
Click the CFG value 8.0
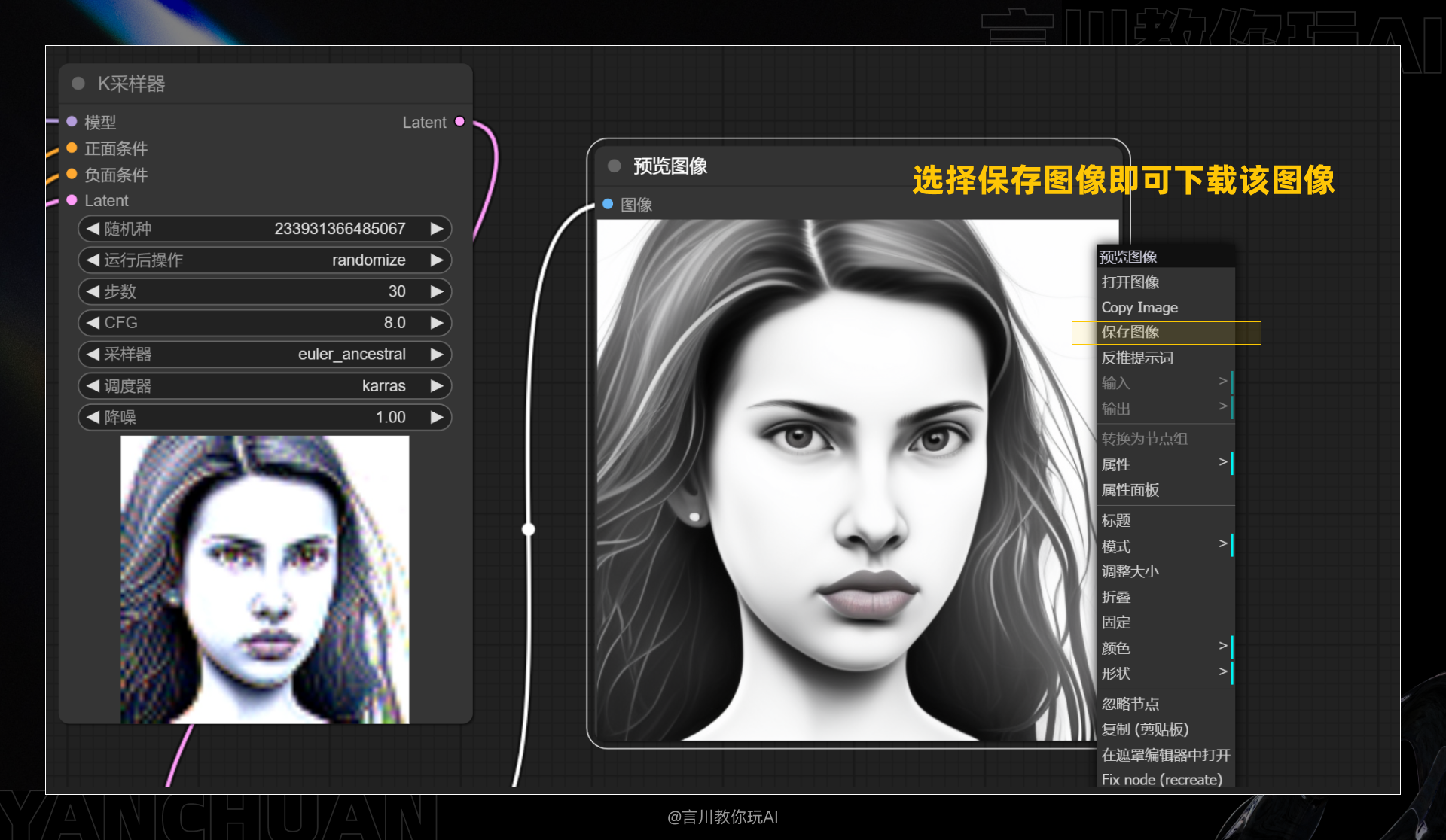(395, 322)
